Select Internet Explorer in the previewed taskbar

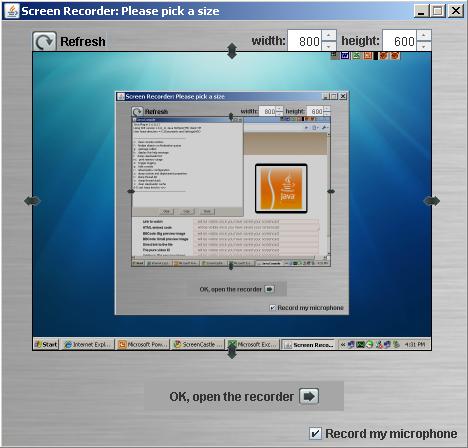coord(88,344)
